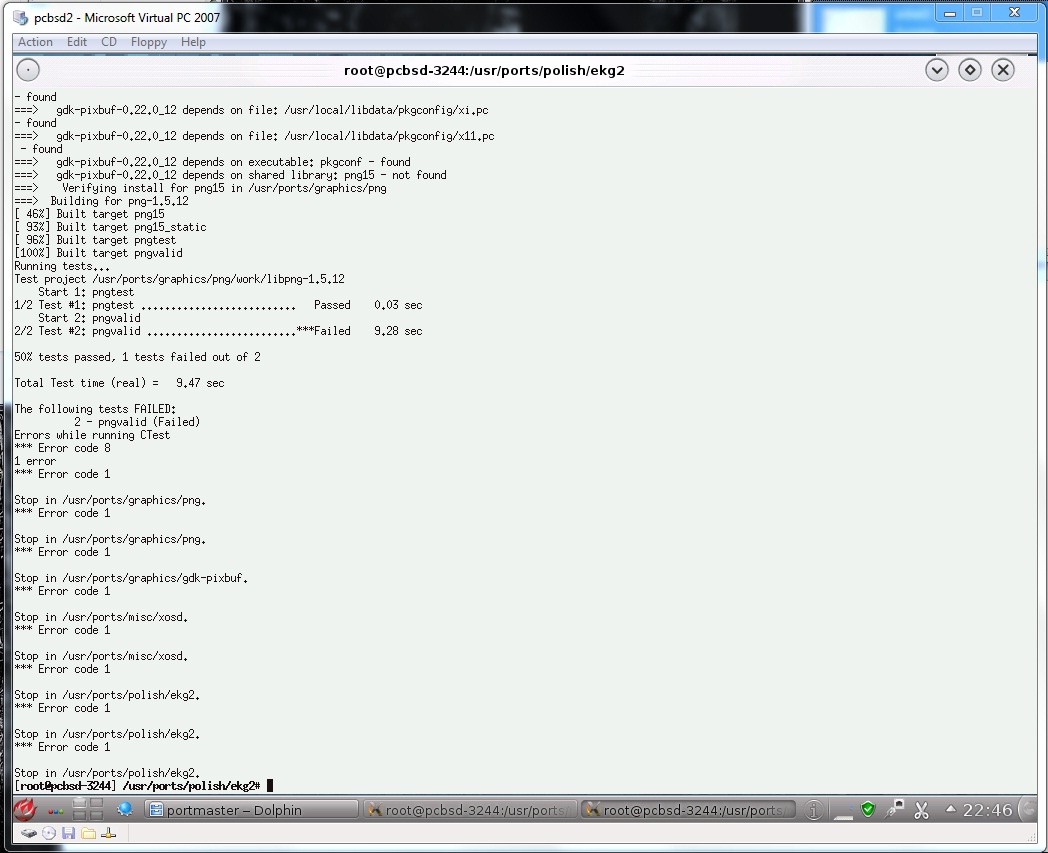
Task: Click the terminal prompt line with cursor
Action: (x=144, y=785)
